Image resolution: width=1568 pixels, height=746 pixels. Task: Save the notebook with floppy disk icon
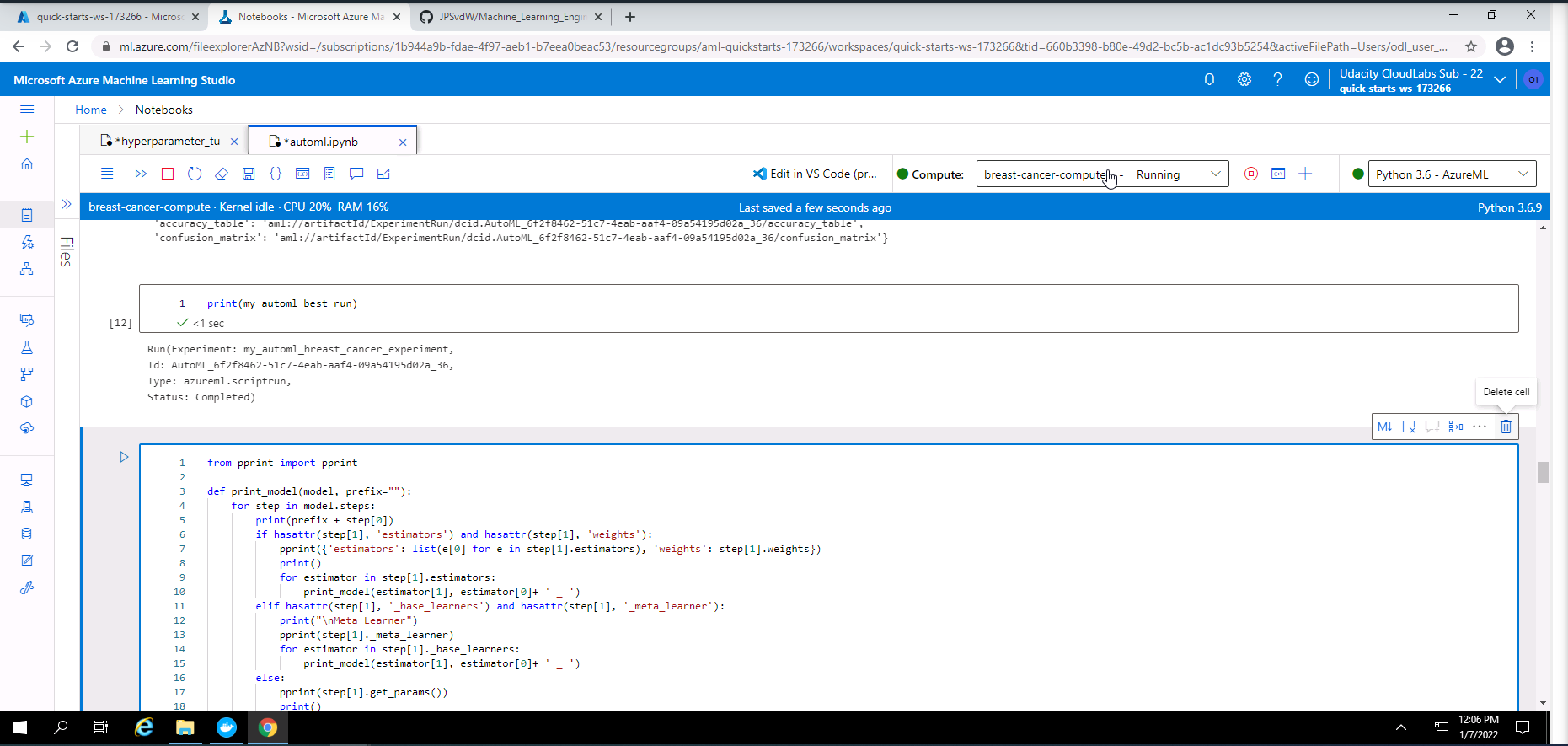249,174
